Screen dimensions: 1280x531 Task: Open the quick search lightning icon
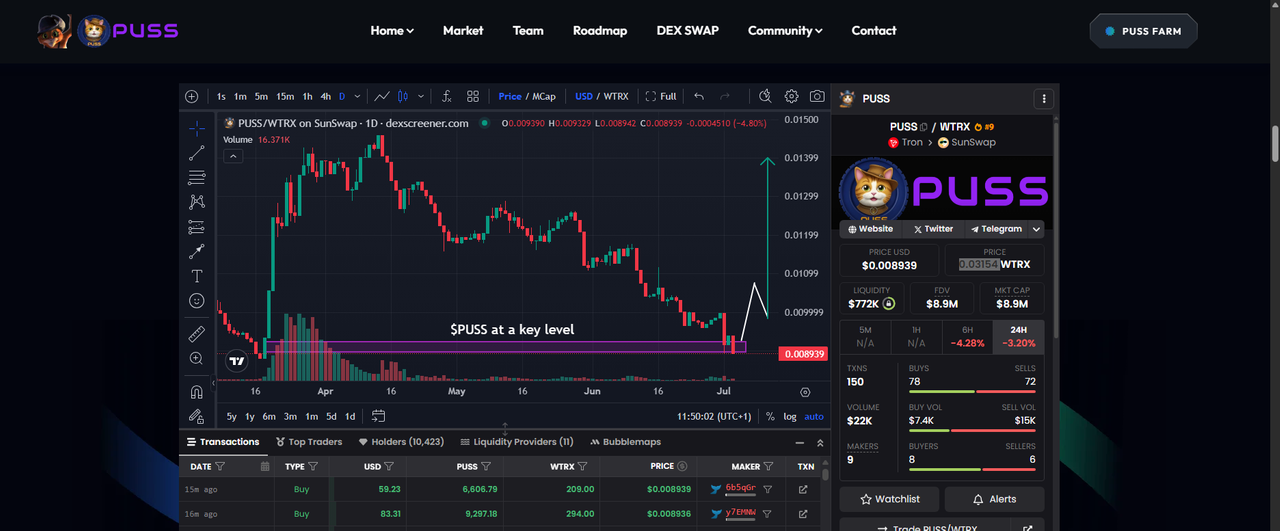click(x=765, y=96)
